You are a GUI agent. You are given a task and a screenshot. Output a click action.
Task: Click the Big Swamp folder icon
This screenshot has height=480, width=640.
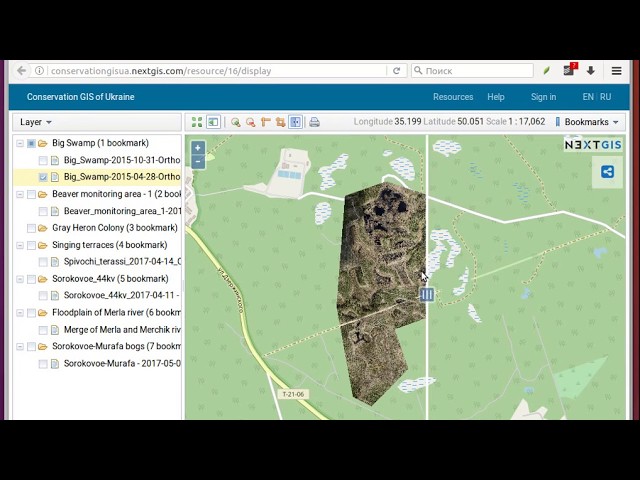click(42, 143)
